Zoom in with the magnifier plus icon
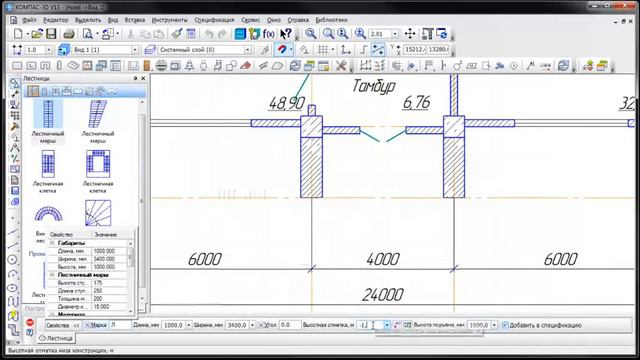The height and width of the screenshot is (360, 640). (x=360, y=34)
